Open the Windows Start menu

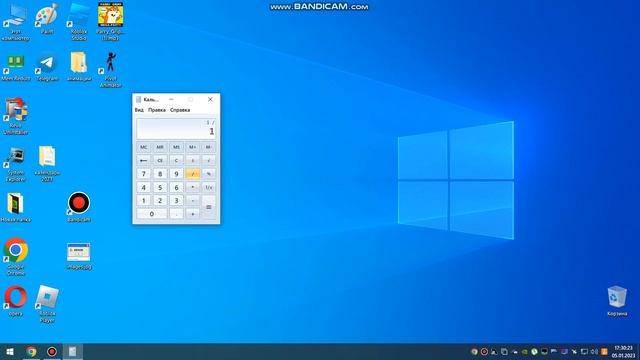coord(10,351)
